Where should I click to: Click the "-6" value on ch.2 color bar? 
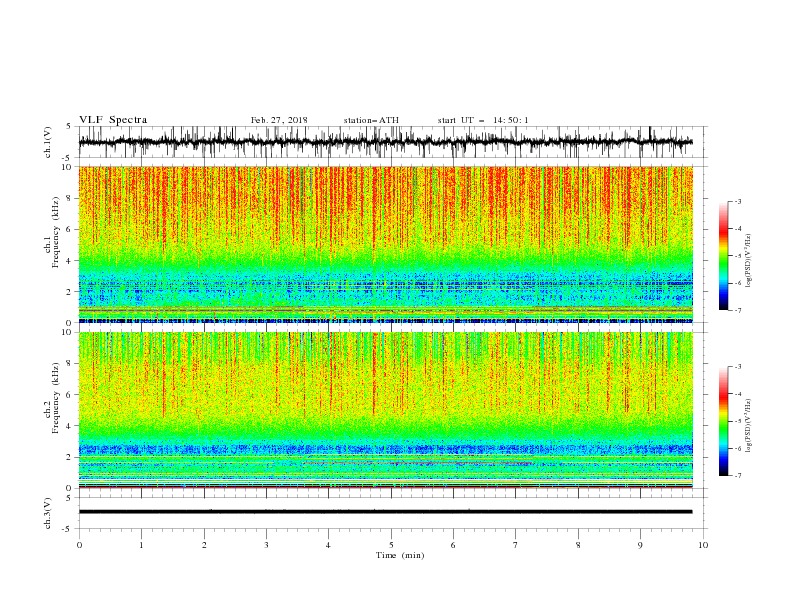point(737,448)
